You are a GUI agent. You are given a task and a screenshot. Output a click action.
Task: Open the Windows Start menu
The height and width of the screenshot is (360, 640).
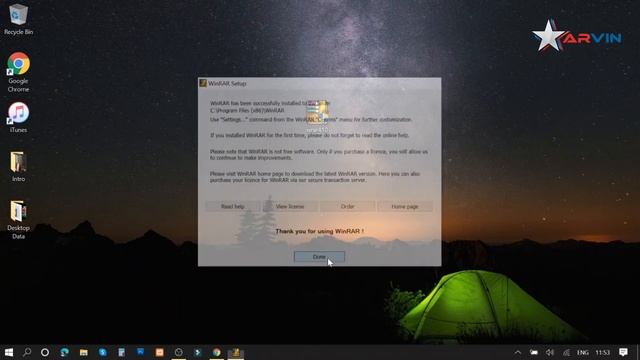pos(9,352)
